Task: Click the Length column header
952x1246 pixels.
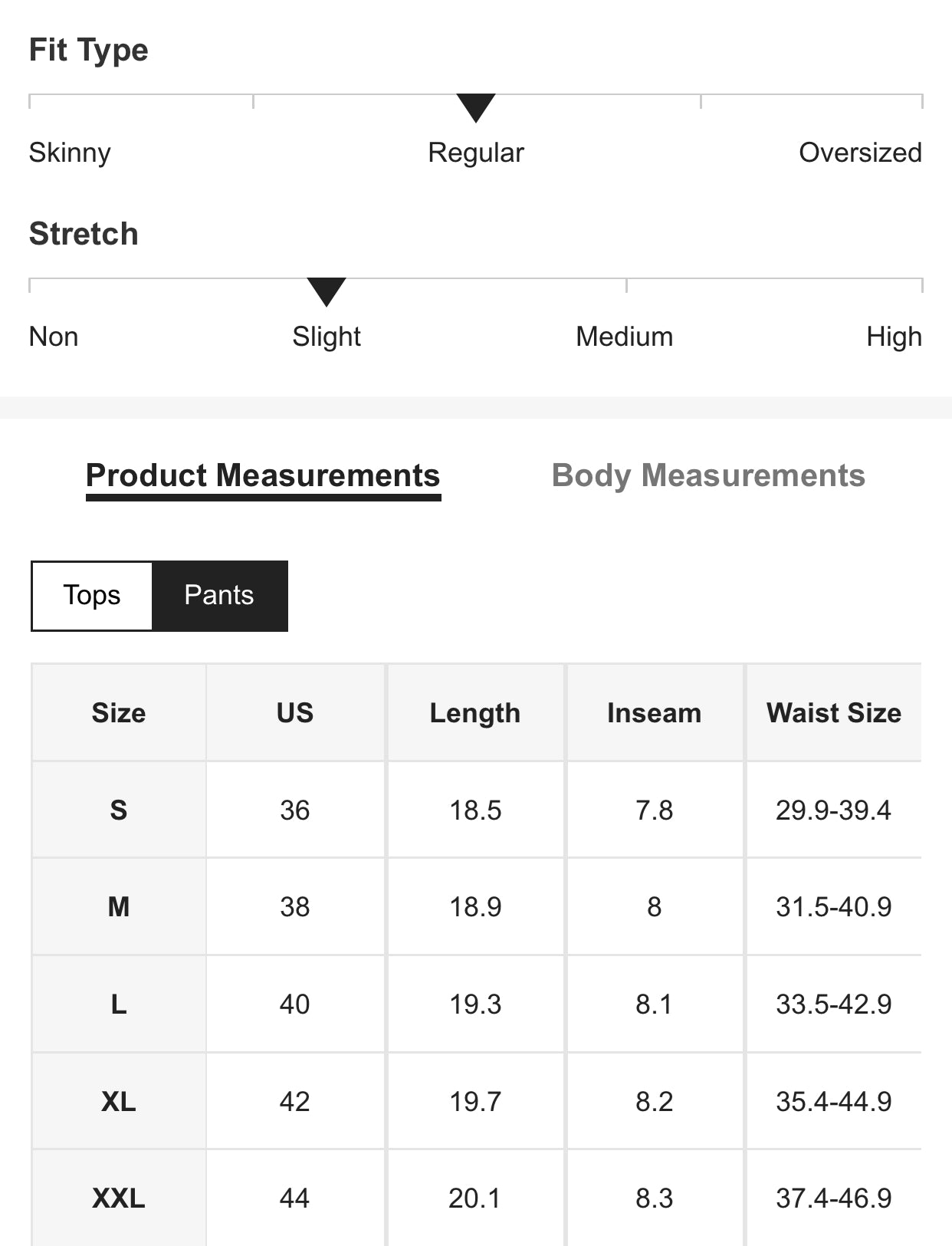Action: pyautogui.click(x=475, y=713)
